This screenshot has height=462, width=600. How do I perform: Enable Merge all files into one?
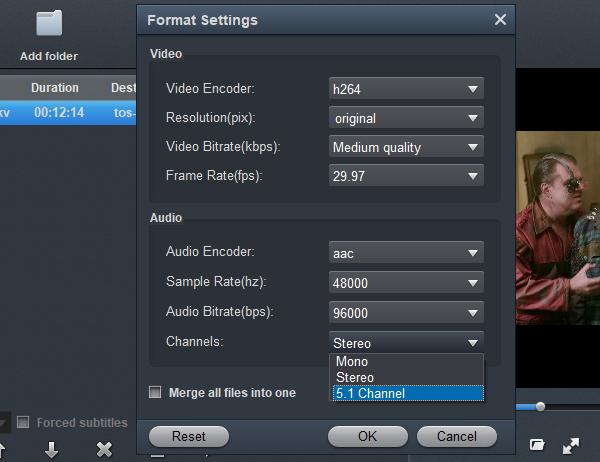tap(155, 393)
